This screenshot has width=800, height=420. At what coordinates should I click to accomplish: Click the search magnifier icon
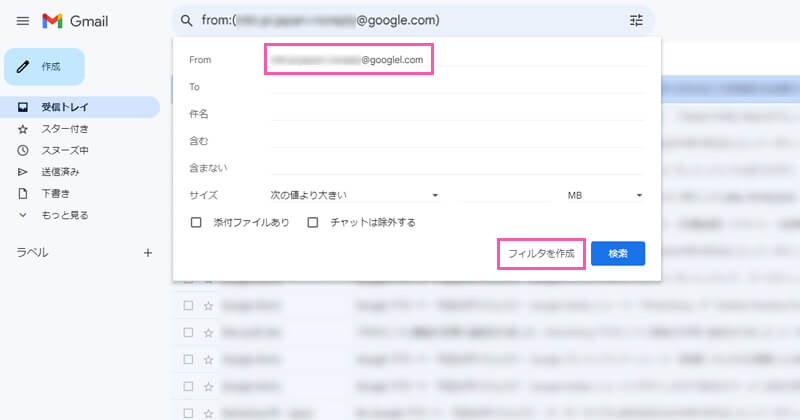(x=186, y=21)
